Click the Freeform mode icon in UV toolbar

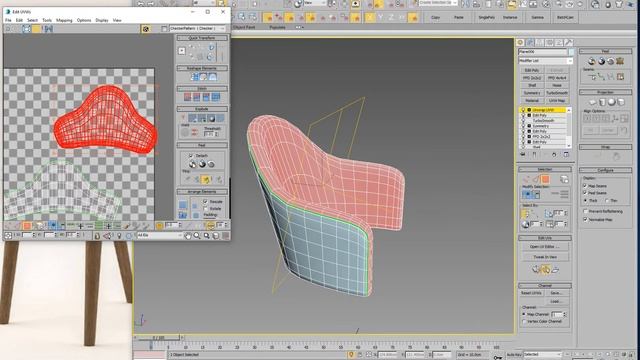[27, 29]
